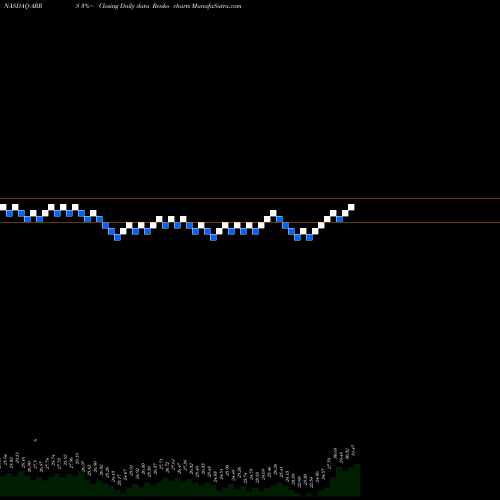Click the MunafaSutra.com label in the header
The height and width of the screenshot is (500, 500).
[x=216, y=6]
